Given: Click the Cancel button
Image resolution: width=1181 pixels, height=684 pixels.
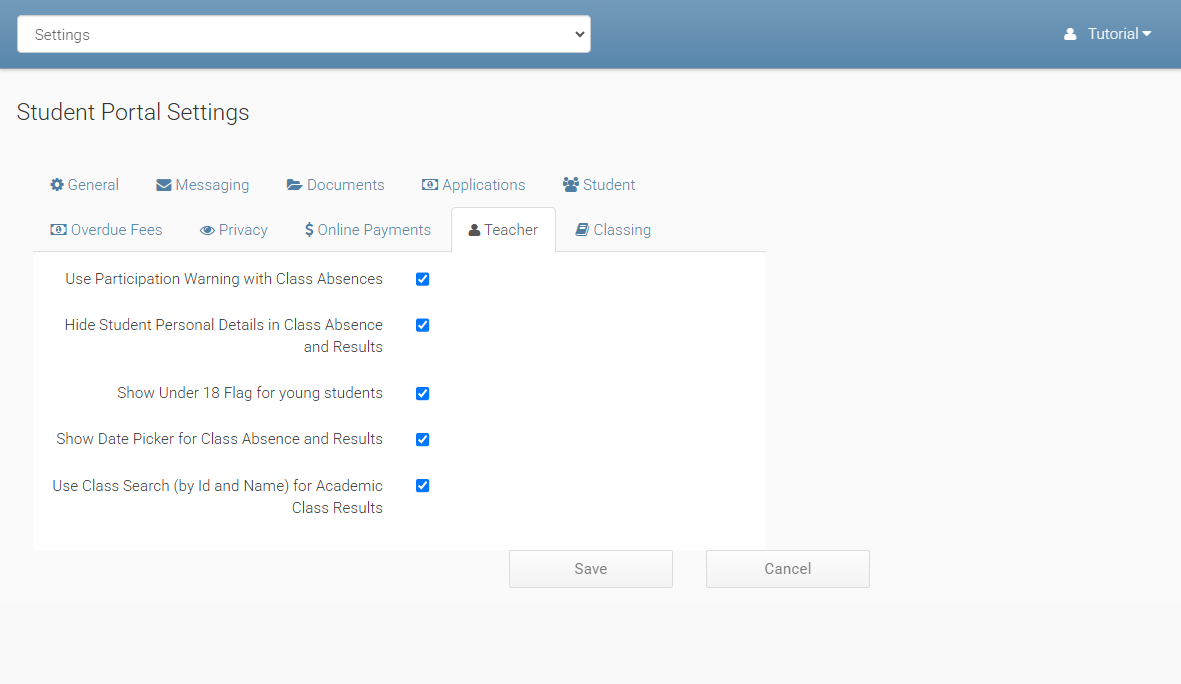Looking at the screenshot, I should 787,569.
